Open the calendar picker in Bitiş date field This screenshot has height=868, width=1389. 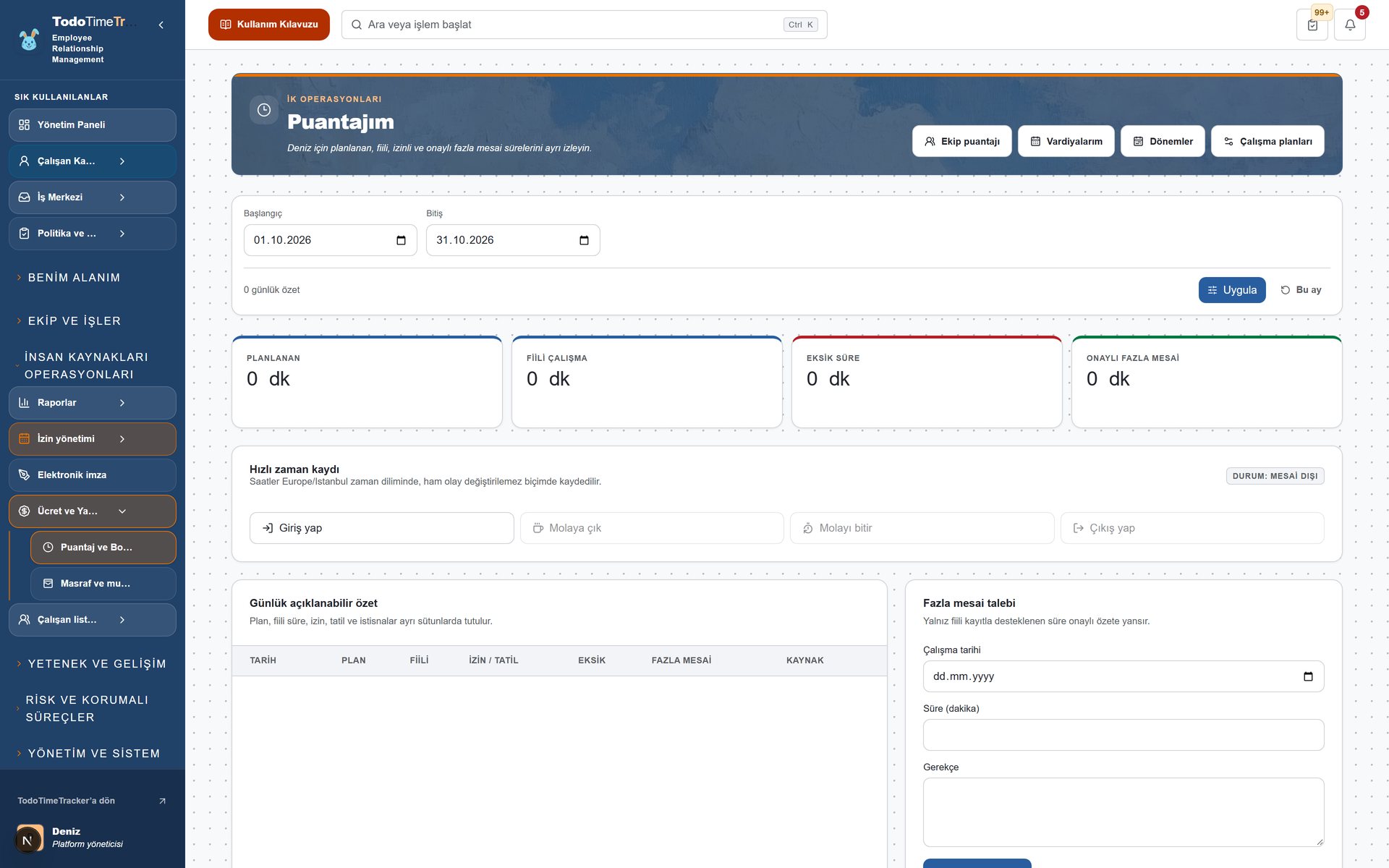[584, 240]
